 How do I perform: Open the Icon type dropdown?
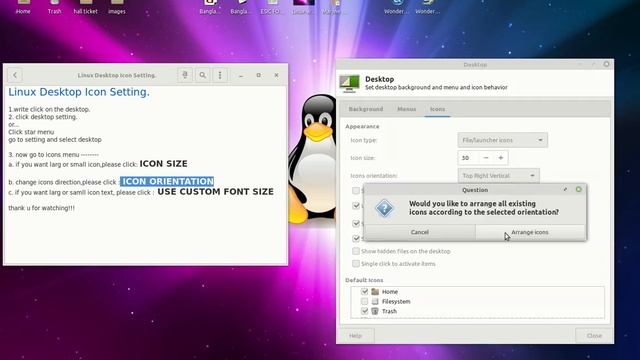502,140
